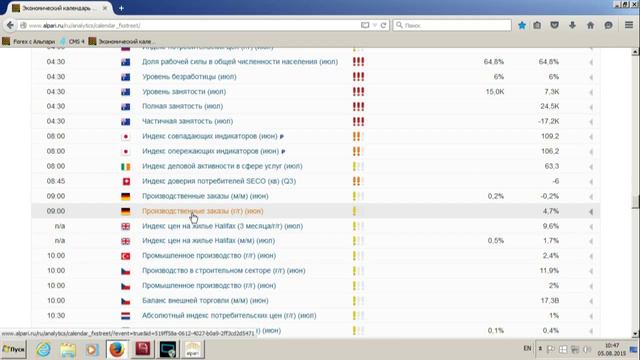Image resolution: width=640 pixels, height=360 pixels.
Task: Open Halifax (3 месяца/г) housing price index
Action: coord(222,226)
